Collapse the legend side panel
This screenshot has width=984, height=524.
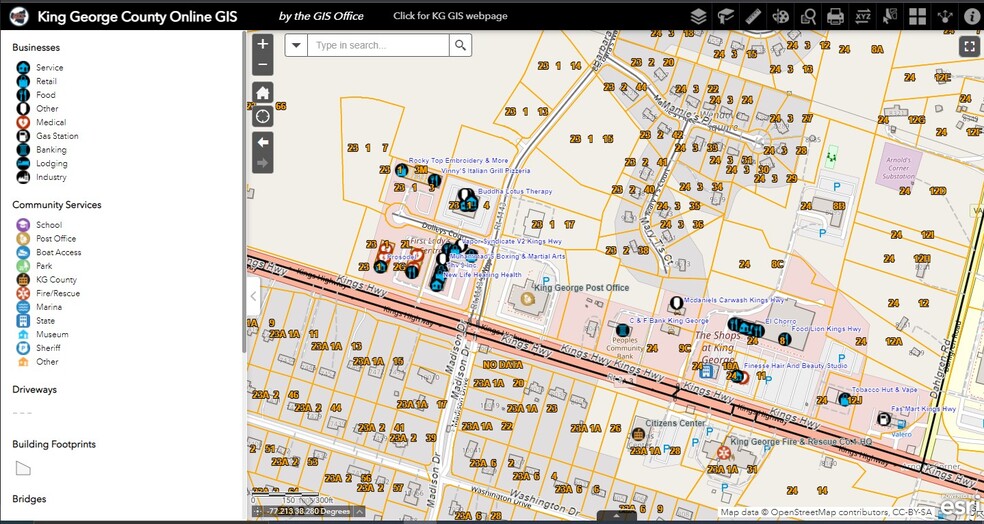click(x=254, y=296)
